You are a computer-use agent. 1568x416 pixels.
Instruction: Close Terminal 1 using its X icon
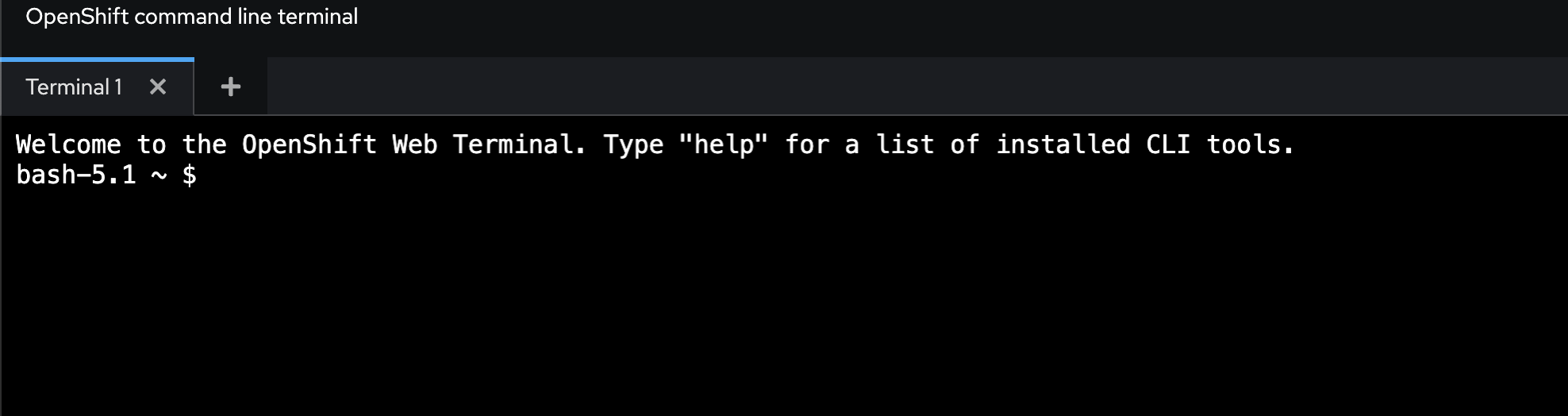158,87
